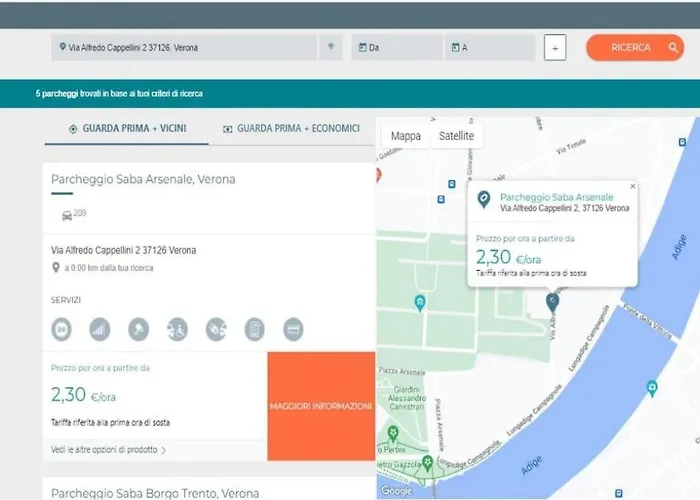Select the Satellite map view
The height and width of the screenshot is (500, 700).
coord(456,136)
